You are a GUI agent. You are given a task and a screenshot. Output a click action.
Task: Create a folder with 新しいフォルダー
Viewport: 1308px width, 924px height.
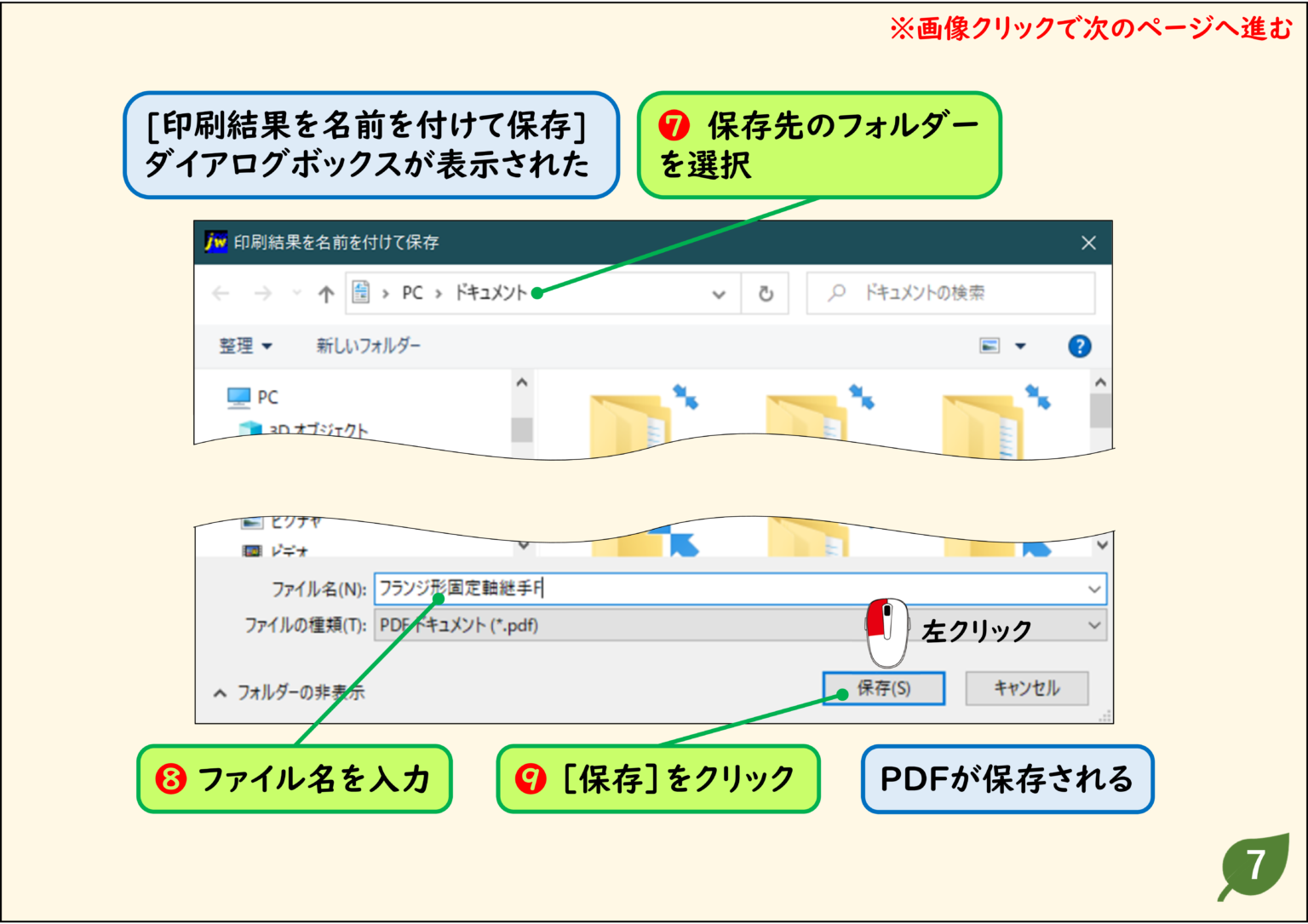tap(366, 346)
